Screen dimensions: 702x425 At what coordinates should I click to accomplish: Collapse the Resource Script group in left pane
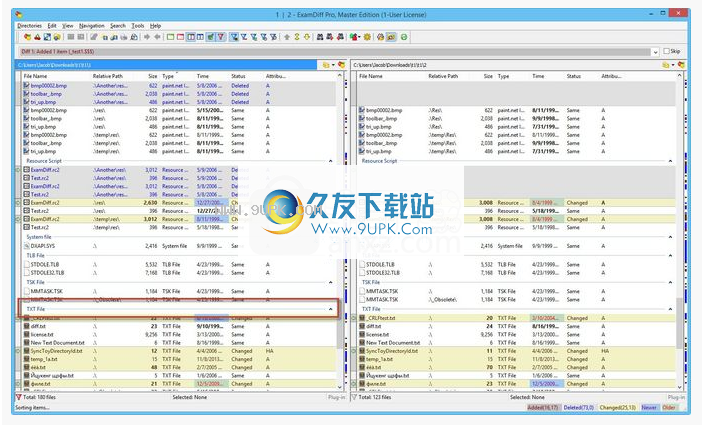(330, 161)
